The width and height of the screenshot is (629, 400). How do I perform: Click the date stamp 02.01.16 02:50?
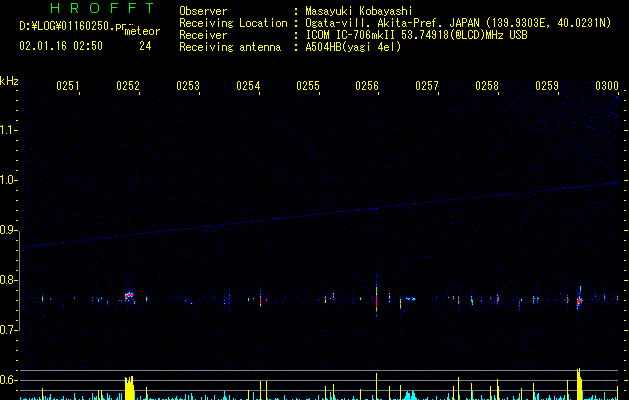click(61, 46)
